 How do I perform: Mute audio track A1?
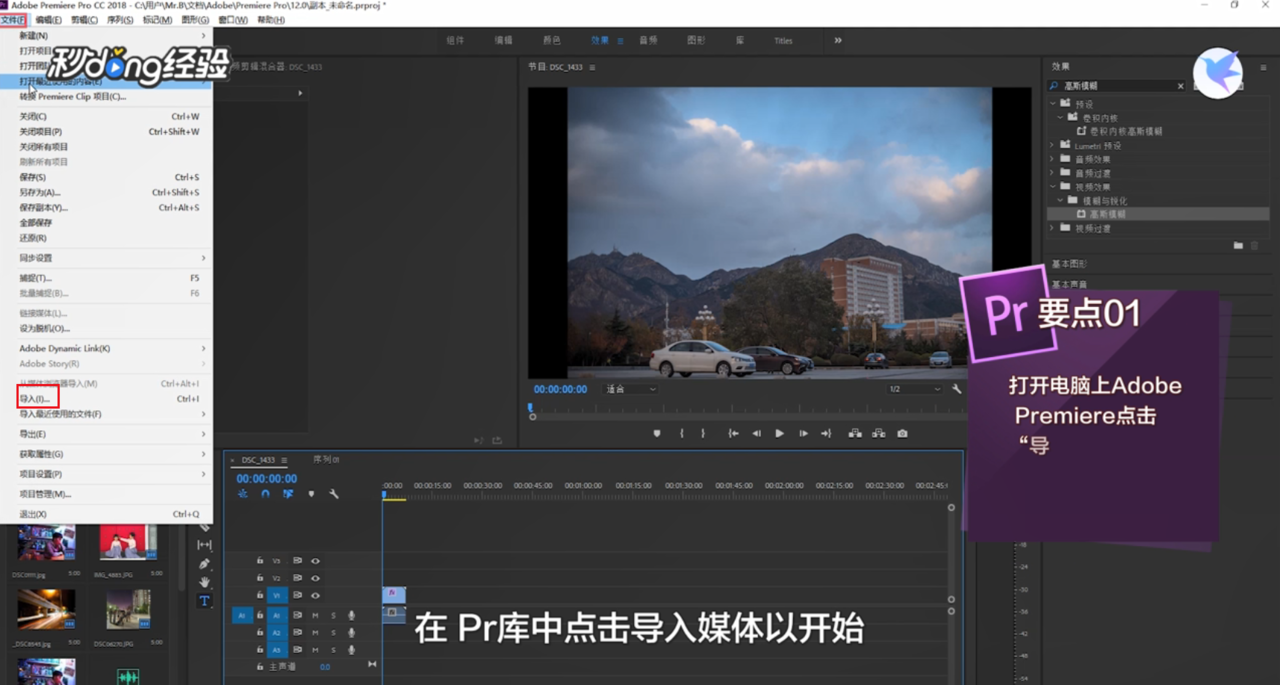[315, 616]
